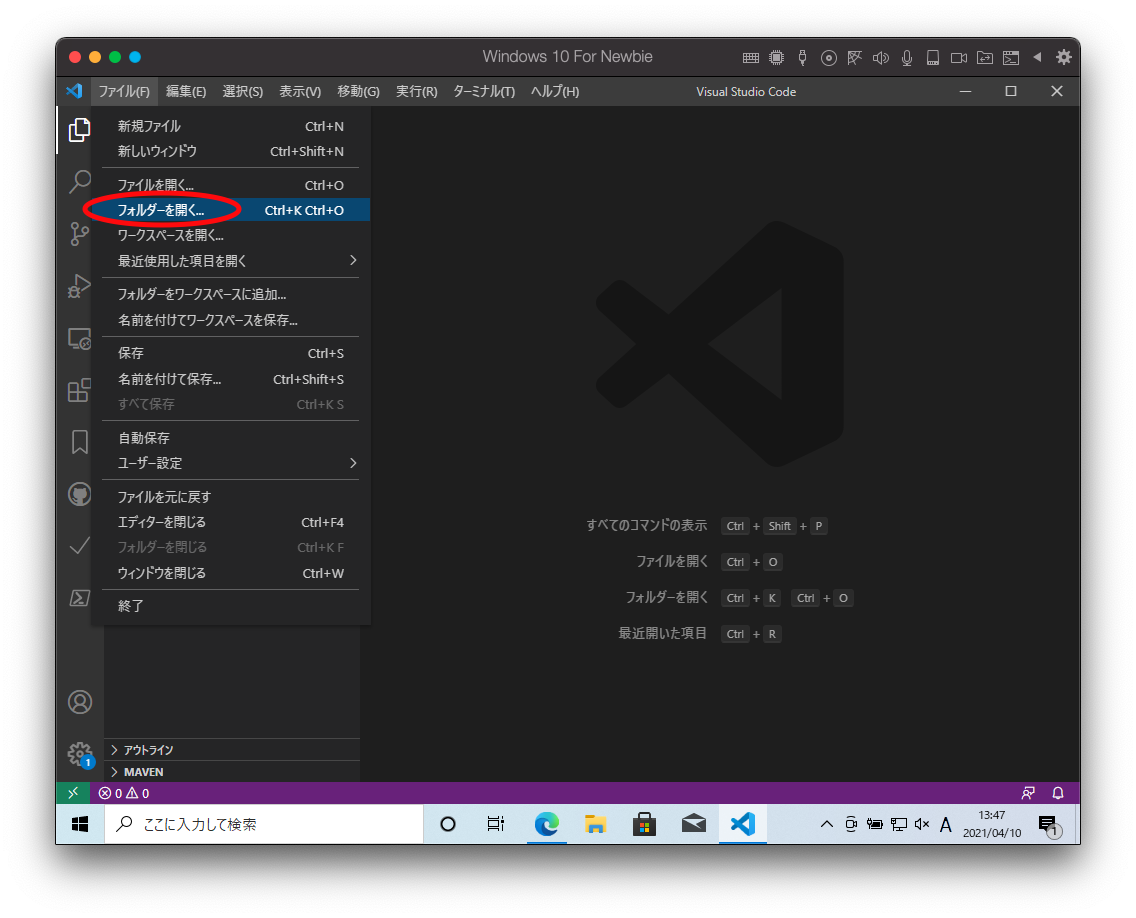The image size is (1136, 918).
Task: Open the 移動(G) menu
Action: click(x=358, y=91)
